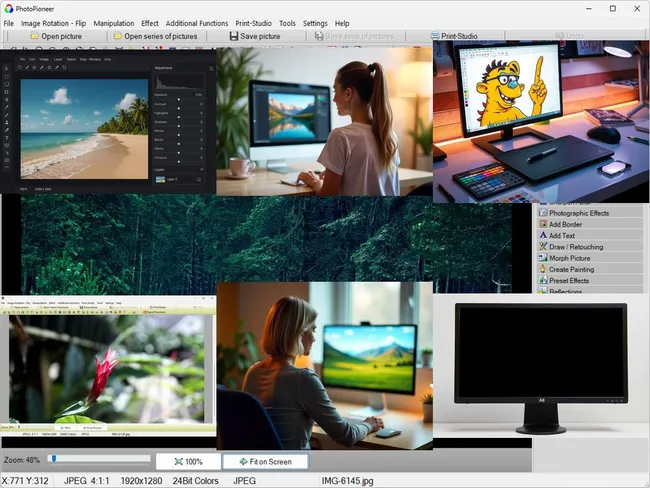Open the Draw / Retouching tool

(x=542, y=247)
